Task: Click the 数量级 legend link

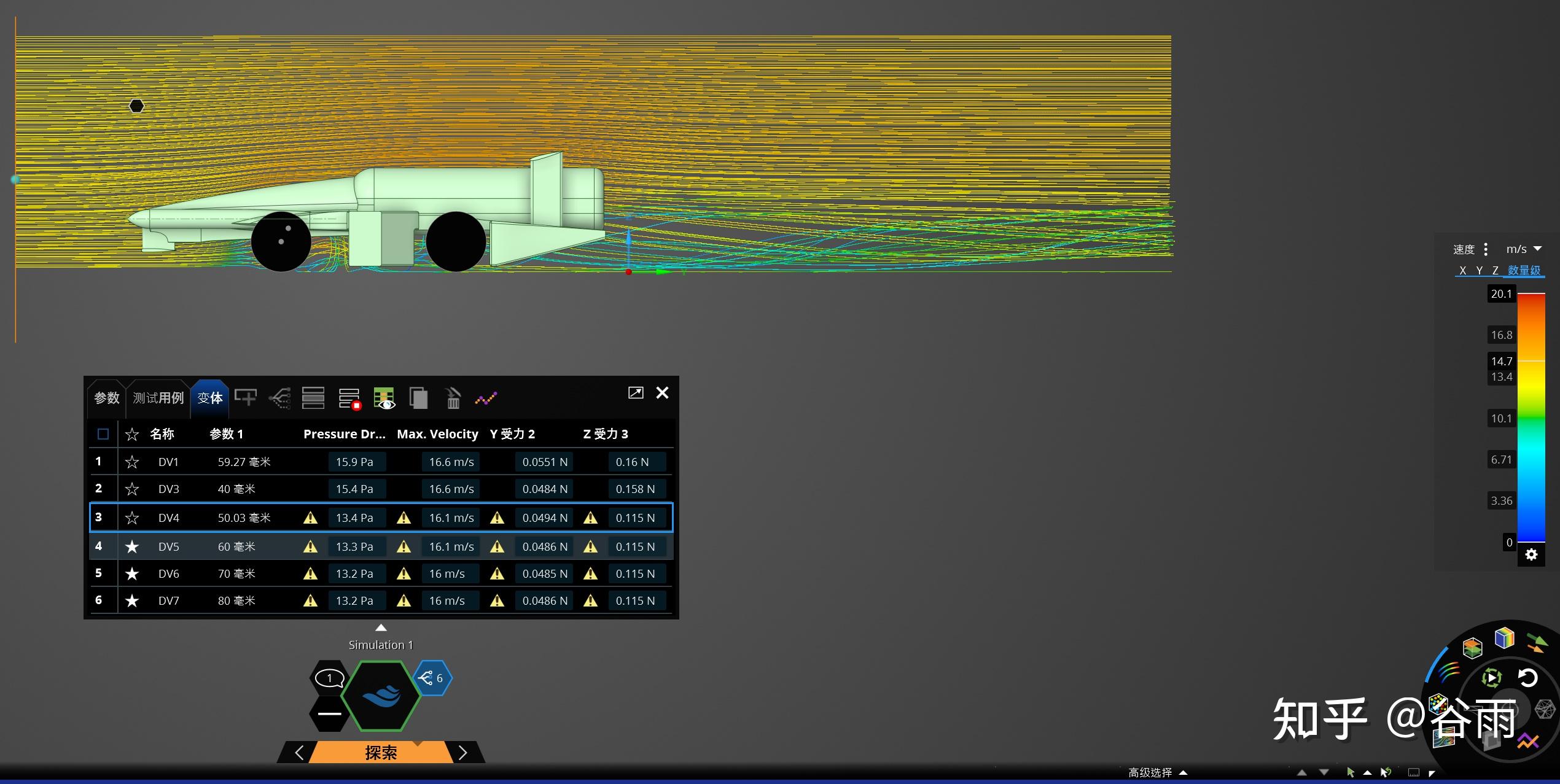Action: (1526, 270)
